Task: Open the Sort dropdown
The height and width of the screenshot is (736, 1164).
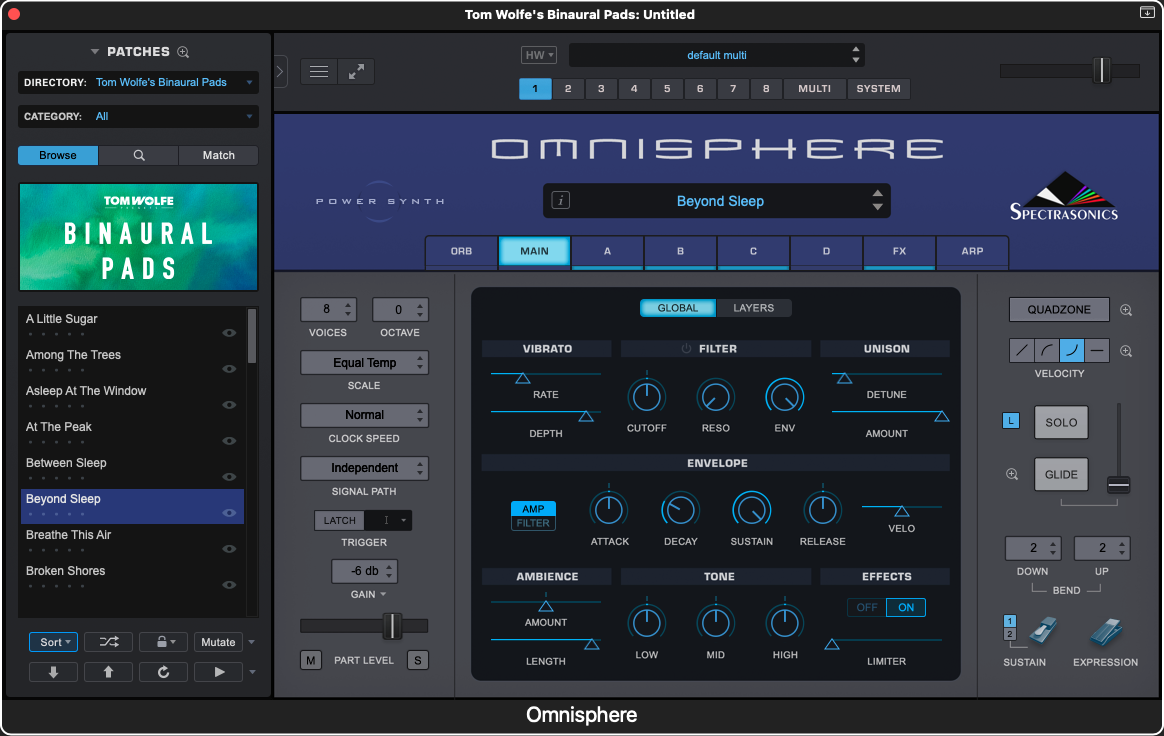Action: (x=53, y=642)
